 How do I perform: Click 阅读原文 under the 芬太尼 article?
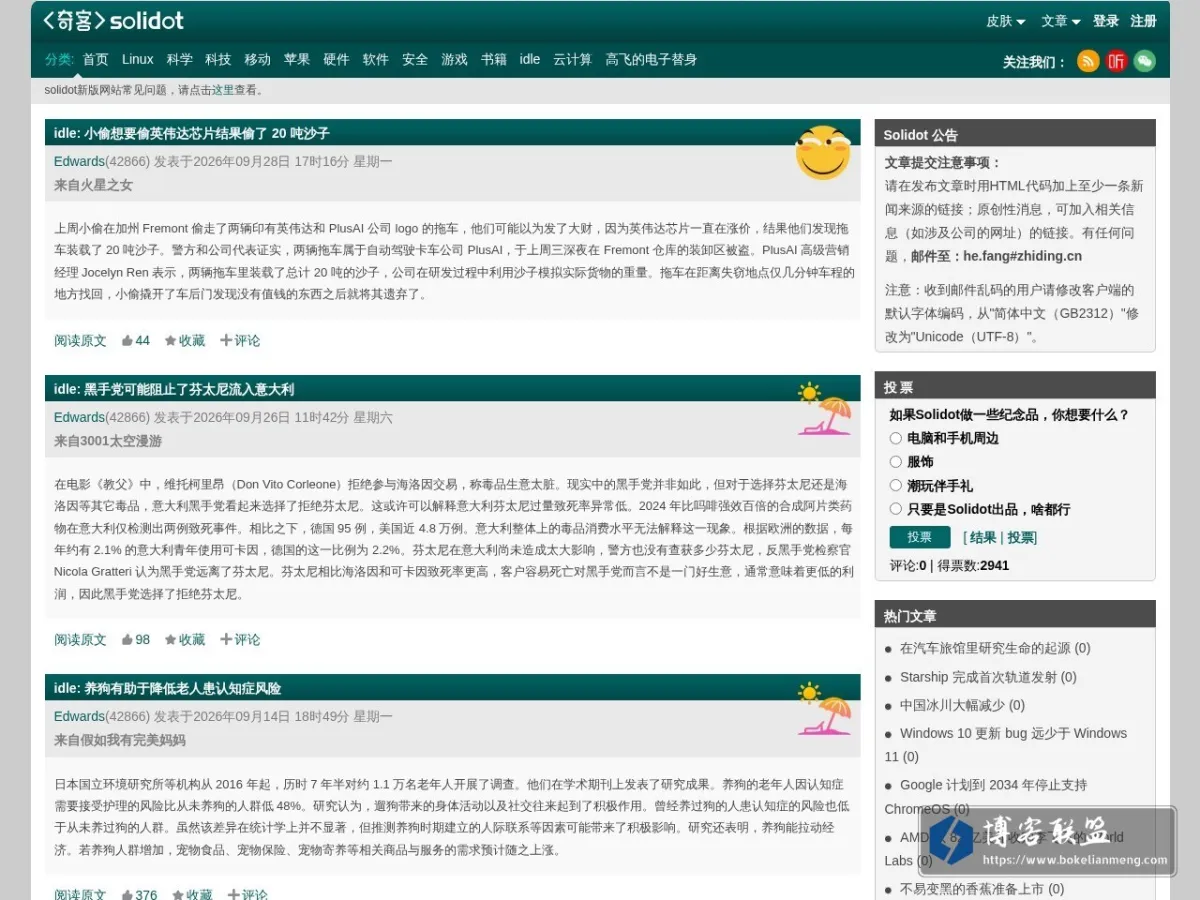click(x=80, y=639)
